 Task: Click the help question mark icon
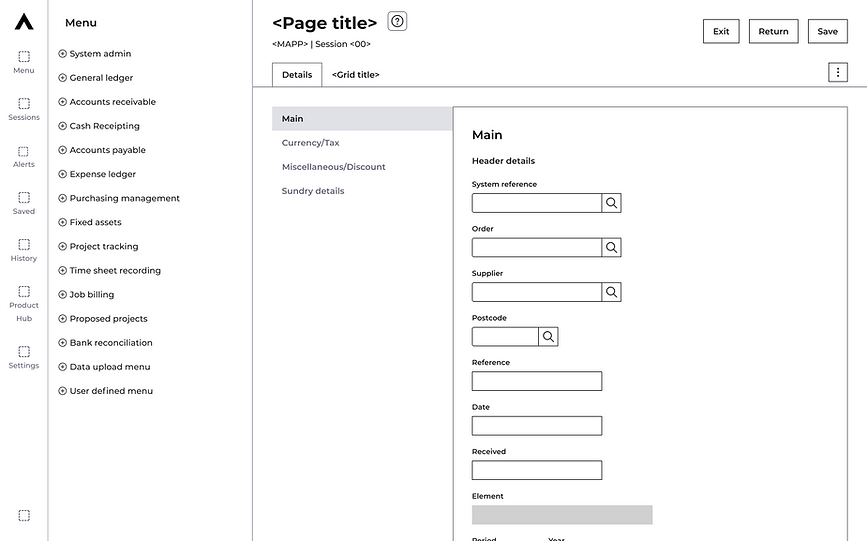pos(397,21)
